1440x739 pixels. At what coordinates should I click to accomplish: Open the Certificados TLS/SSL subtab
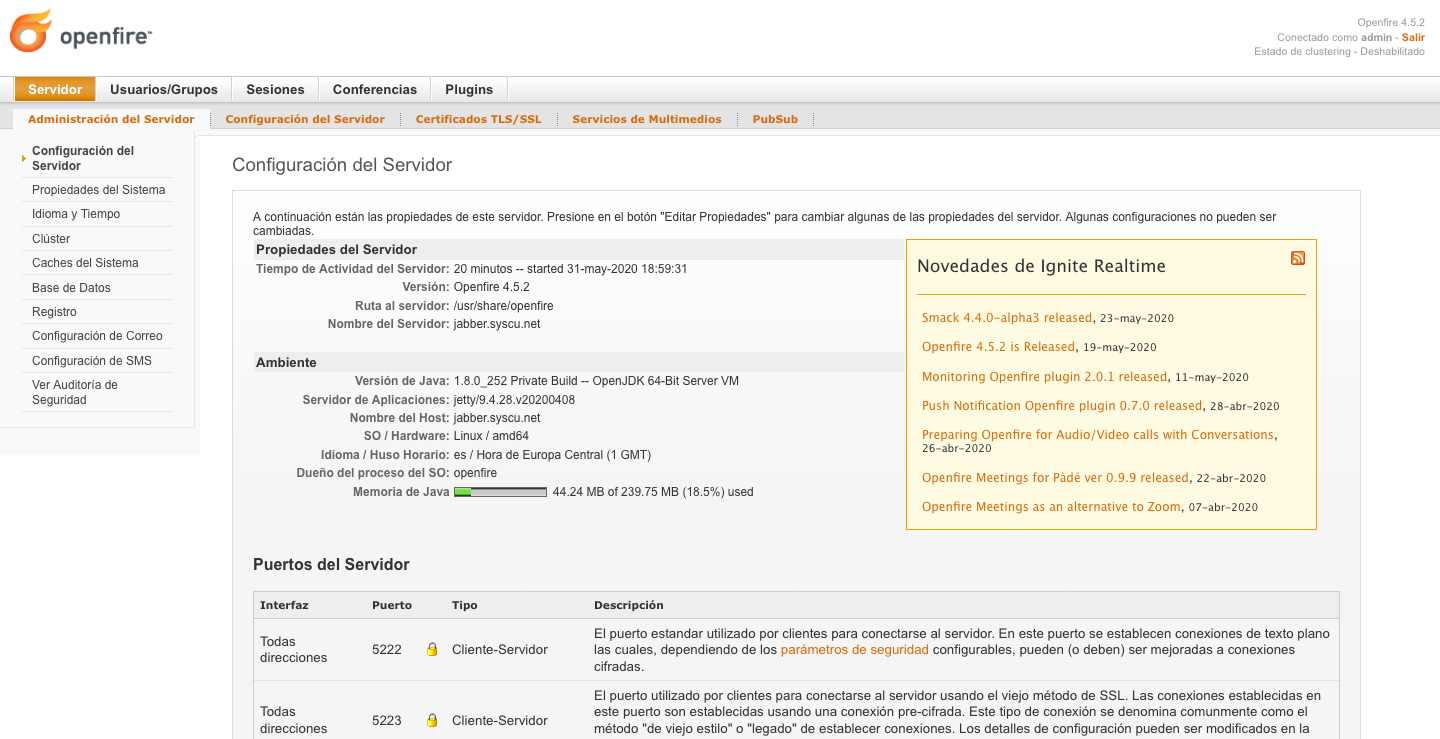[478, 119]
